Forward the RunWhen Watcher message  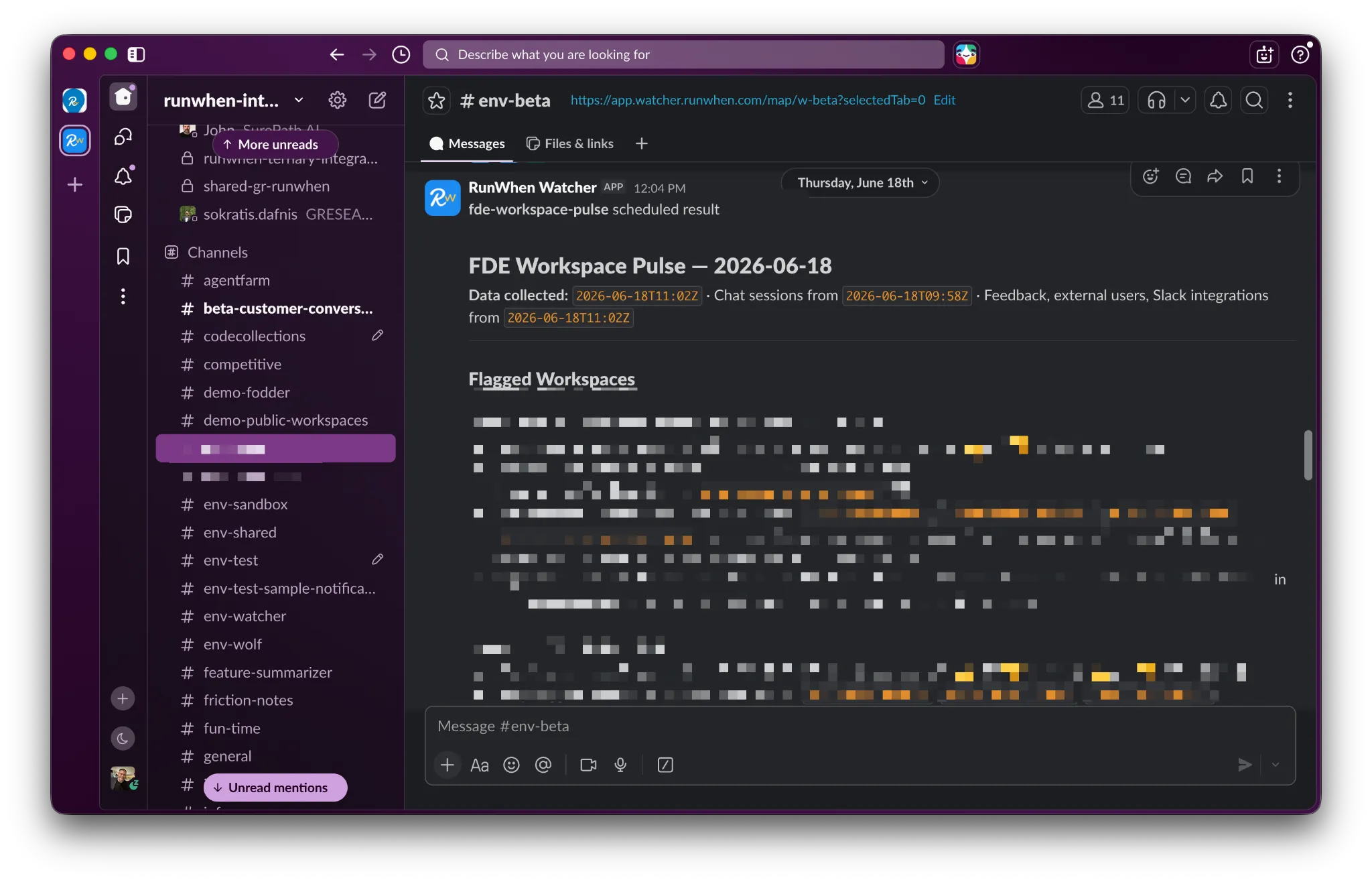tap(1215, 176)
